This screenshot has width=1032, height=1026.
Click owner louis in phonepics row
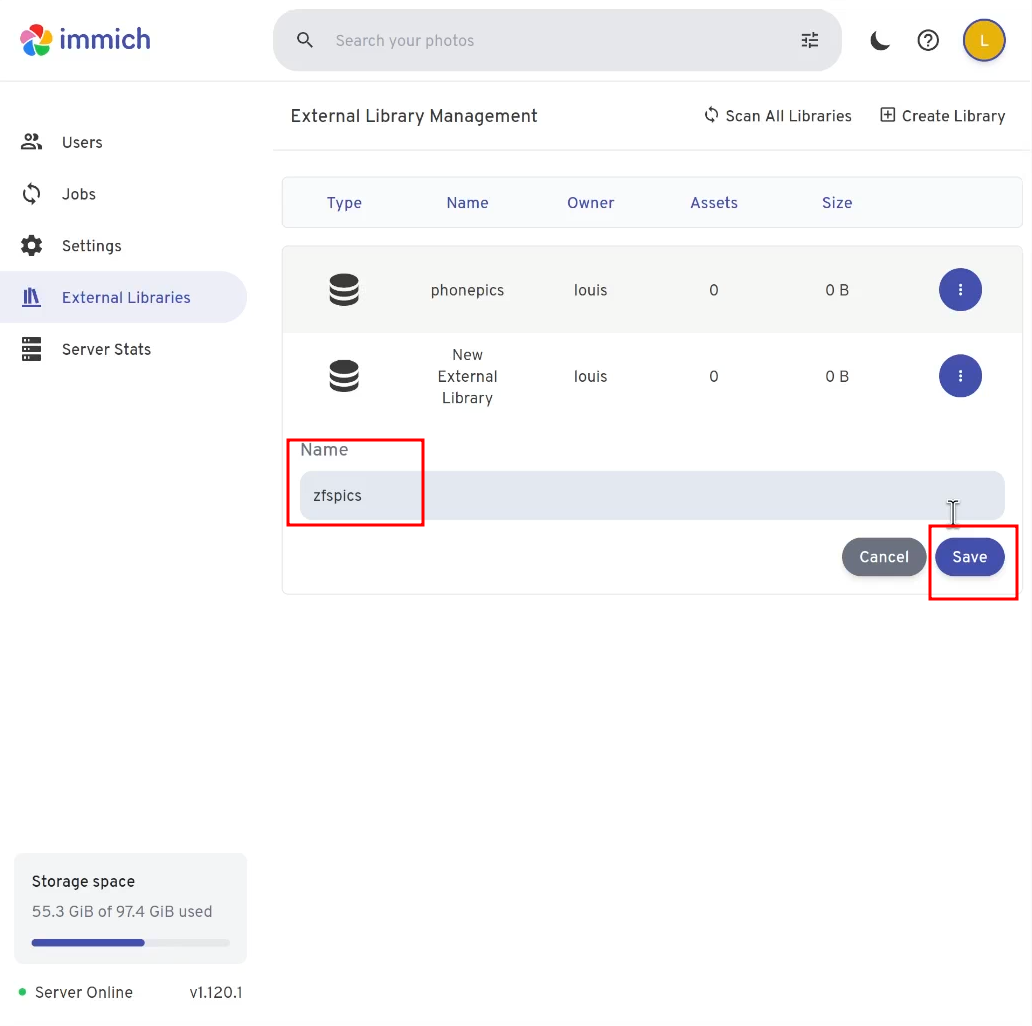[590, 290]
